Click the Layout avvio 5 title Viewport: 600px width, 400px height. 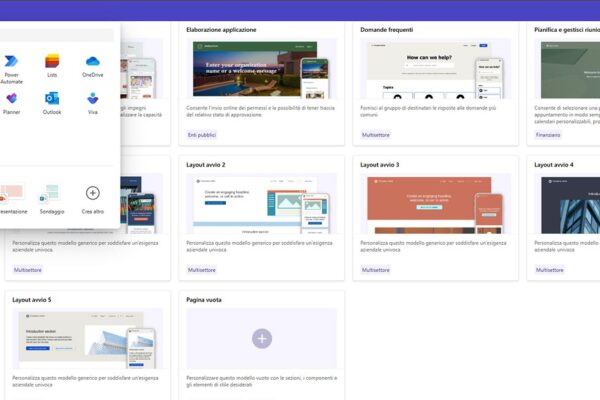tap(32, 300)
